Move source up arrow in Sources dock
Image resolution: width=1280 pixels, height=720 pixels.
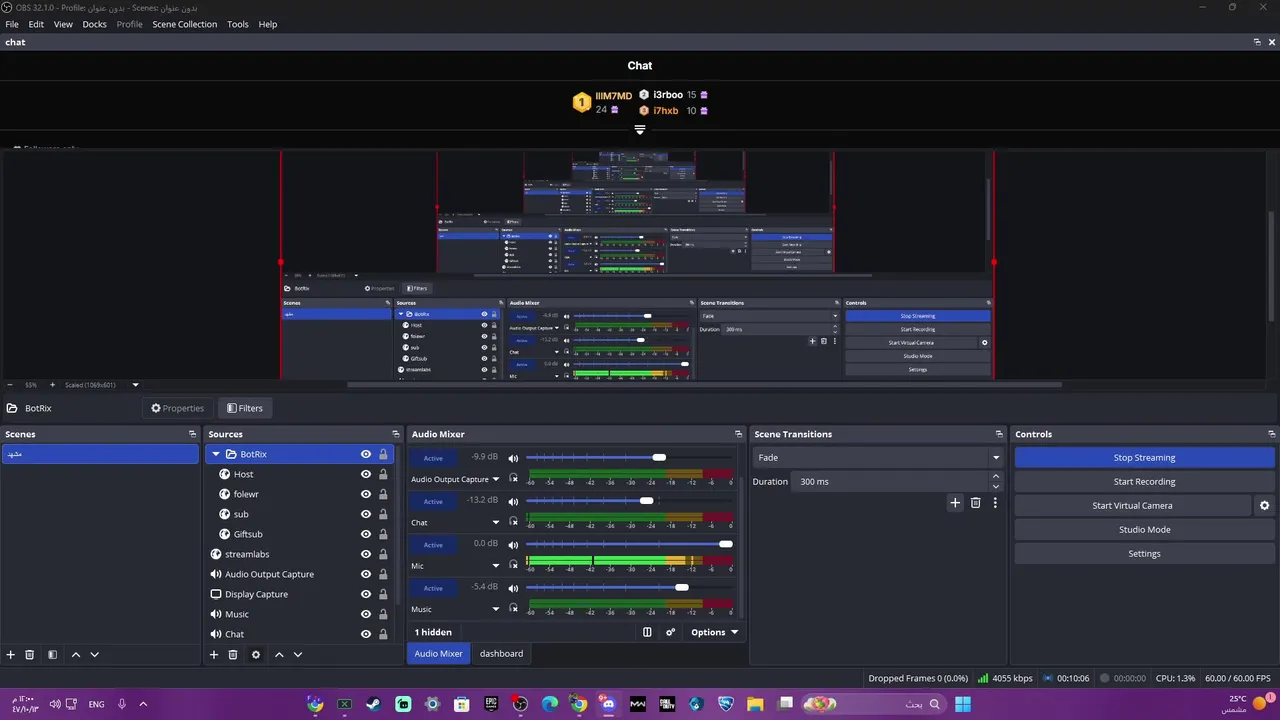coord(279,655)
